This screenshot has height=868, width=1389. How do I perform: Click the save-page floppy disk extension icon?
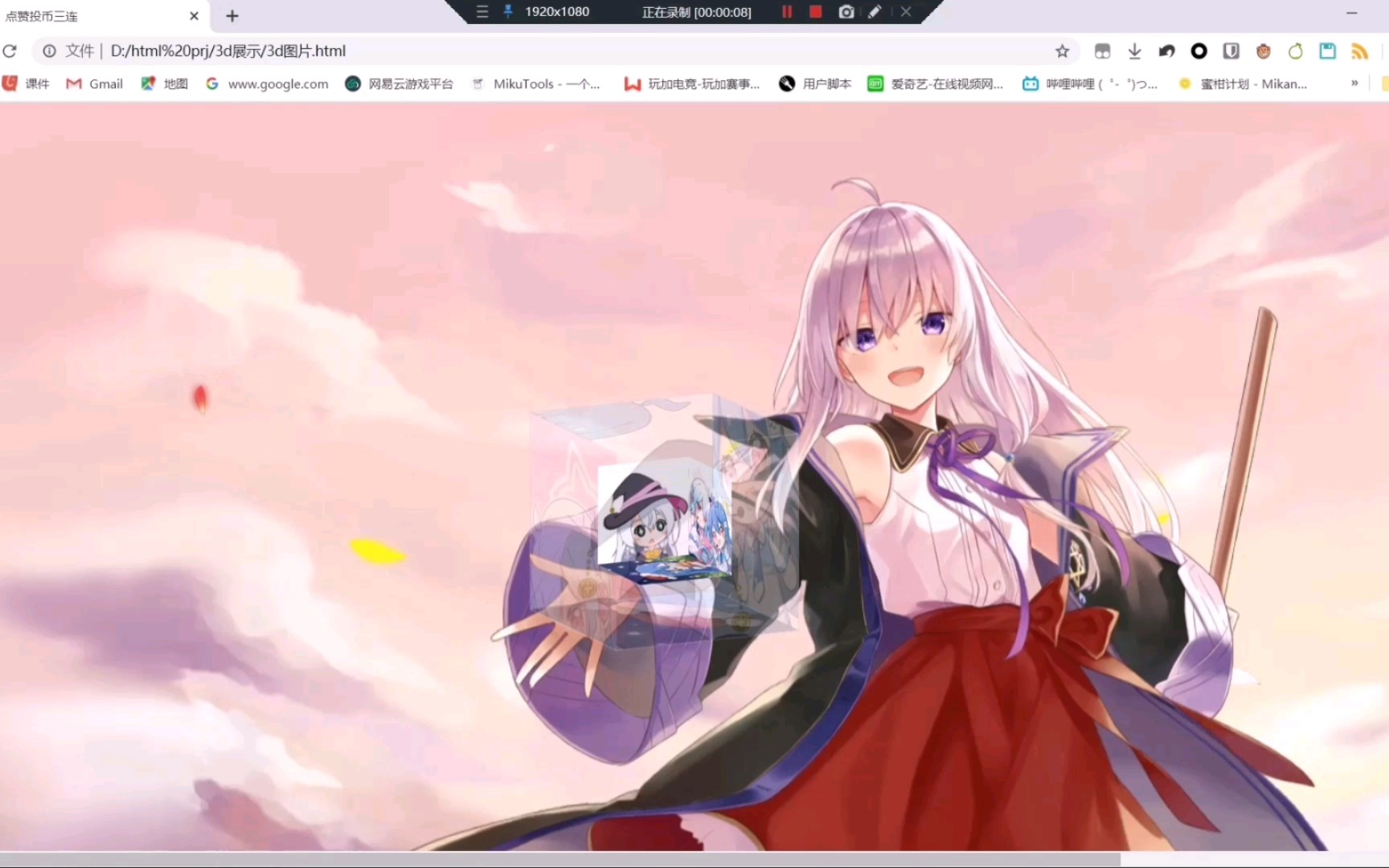1326,51
